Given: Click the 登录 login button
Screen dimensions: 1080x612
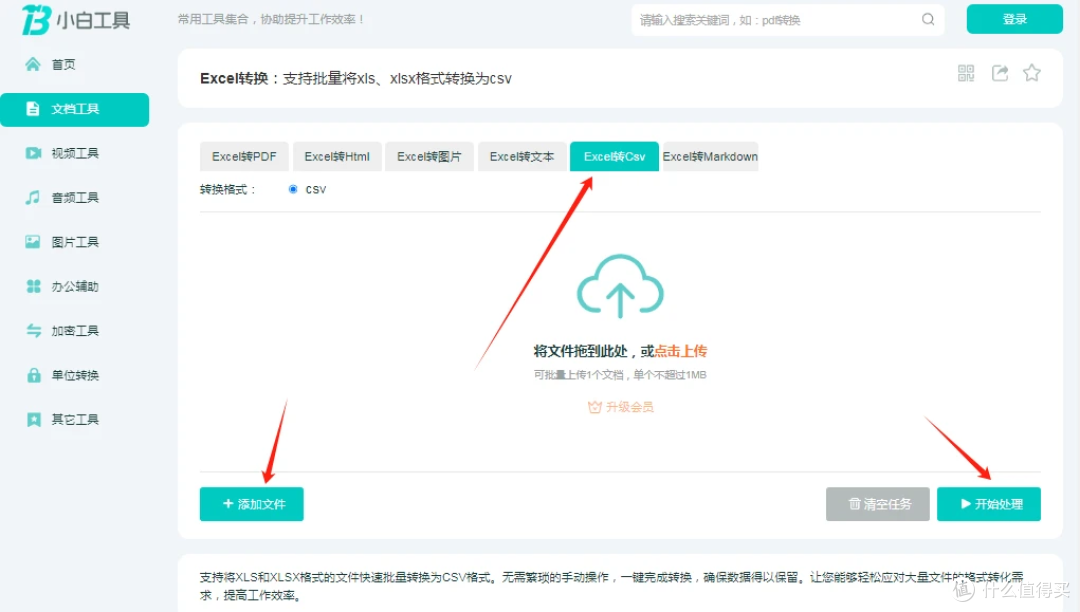Looking at the screenshot, I should pos(1015,19).
